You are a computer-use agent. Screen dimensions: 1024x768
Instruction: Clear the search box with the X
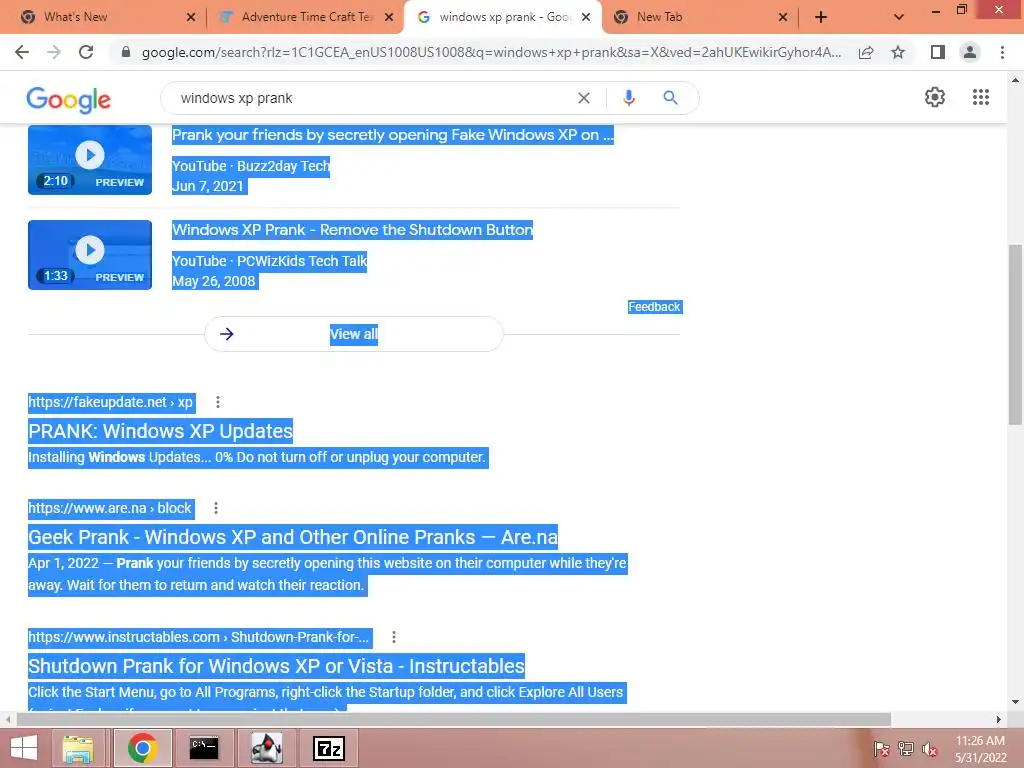click(x=584, y=98)
